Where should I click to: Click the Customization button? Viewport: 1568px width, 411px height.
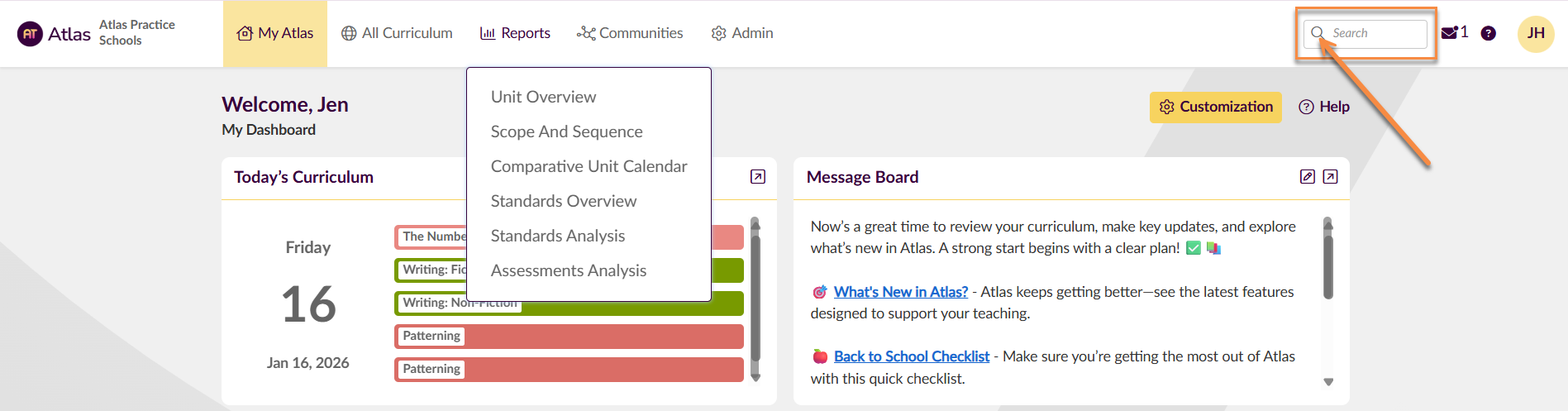tap(1215, 107)
